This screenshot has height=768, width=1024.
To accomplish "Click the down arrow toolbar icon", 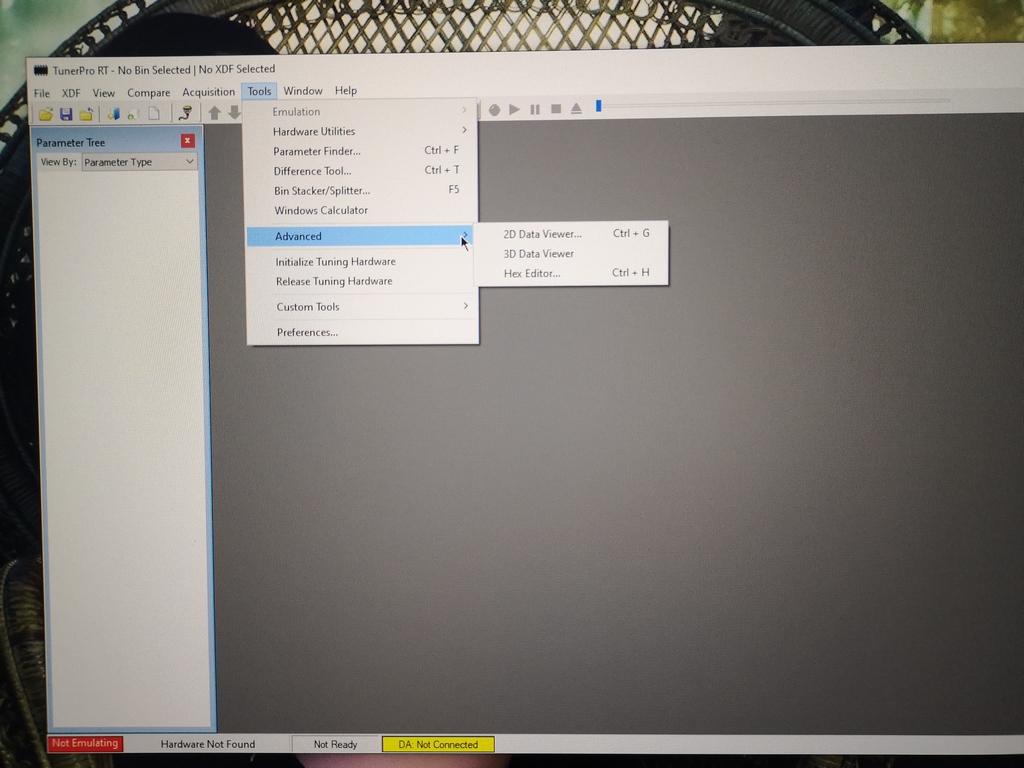I will [234, 113].
